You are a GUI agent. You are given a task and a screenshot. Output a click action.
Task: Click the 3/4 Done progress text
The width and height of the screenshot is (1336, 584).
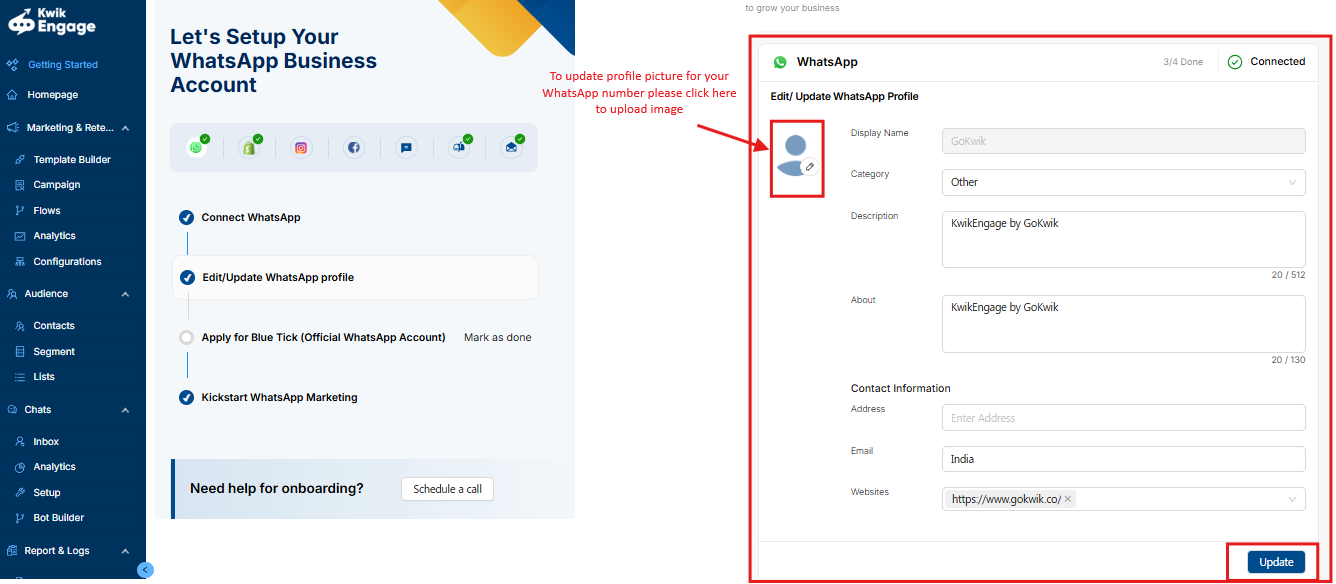click(x=1183, y=62)
